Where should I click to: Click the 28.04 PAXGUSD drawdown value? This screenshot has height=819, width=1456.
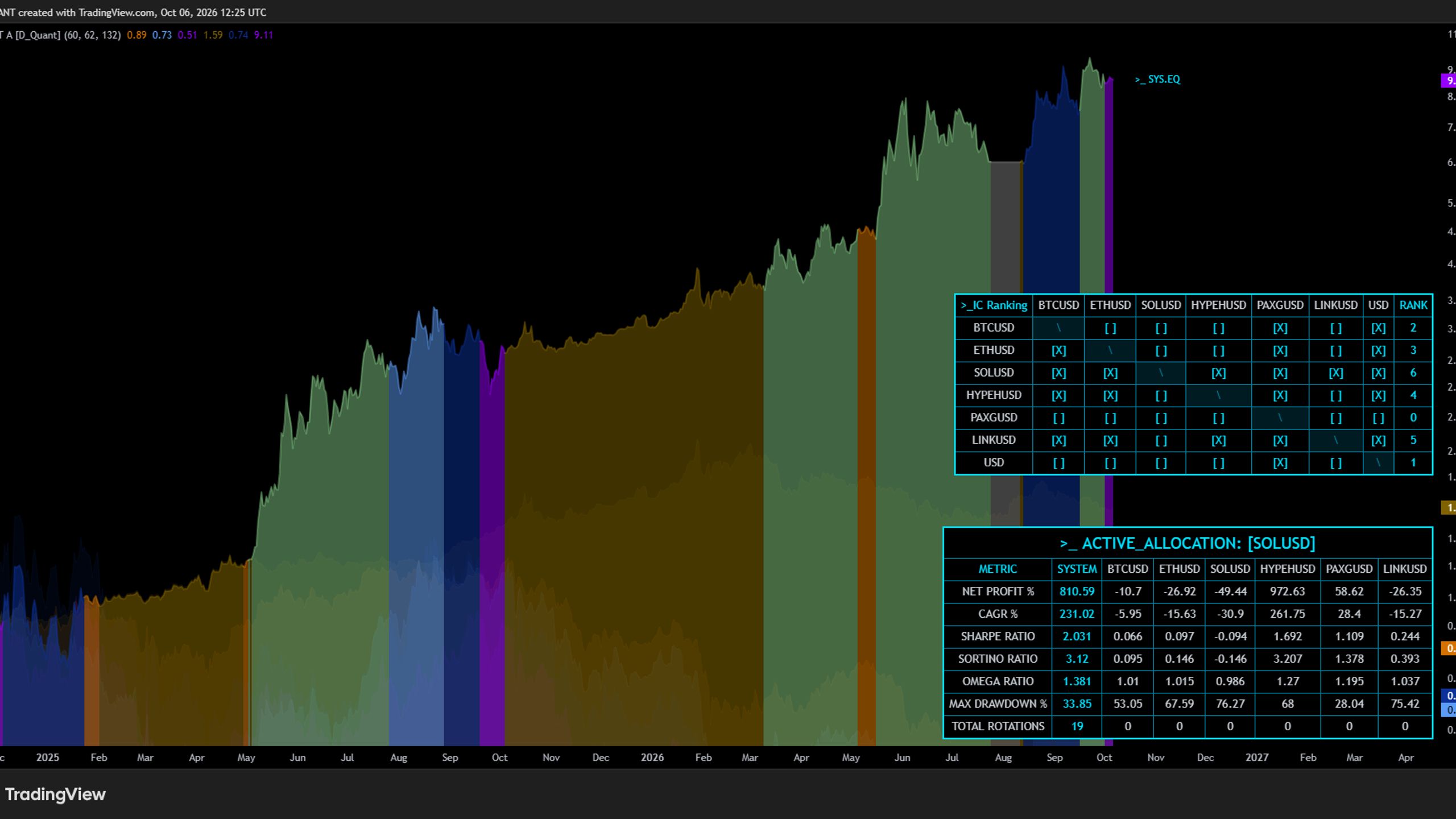pyautogui.click(x=1349, y=704)
